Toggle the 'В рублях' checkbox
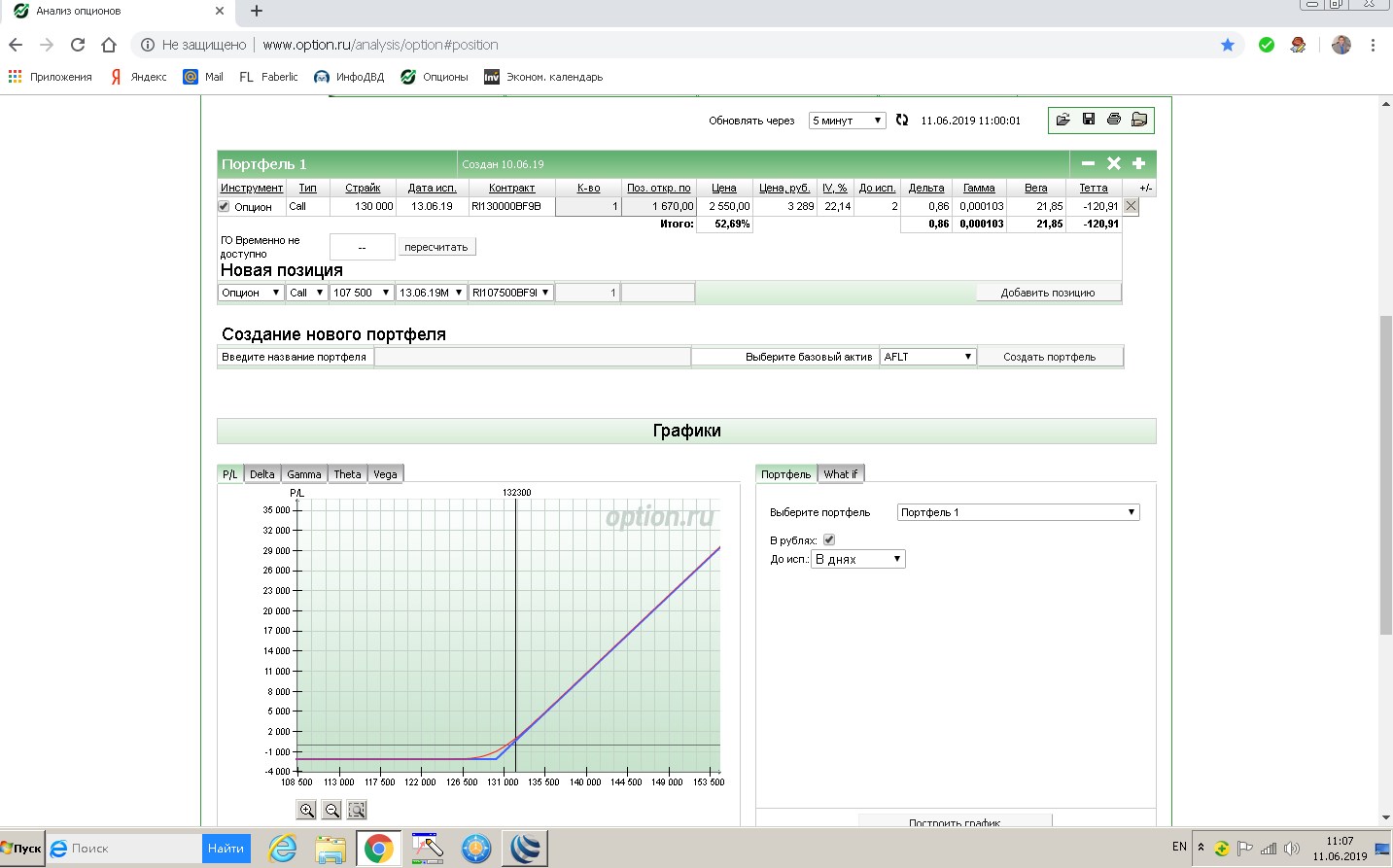 pyautogui.click(x=829, y=539)
